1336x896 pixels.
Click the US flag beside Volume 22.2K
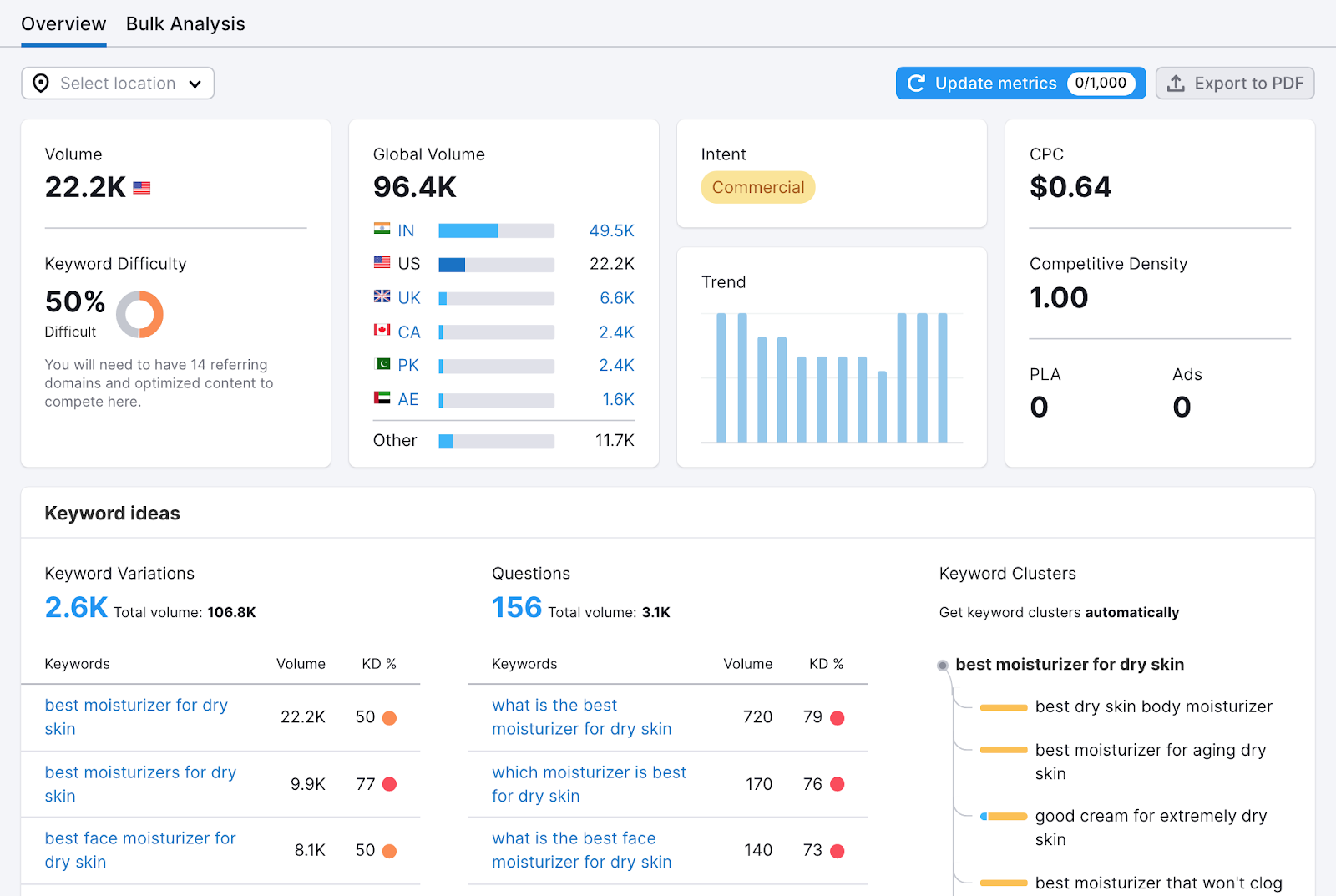[141, 188]
